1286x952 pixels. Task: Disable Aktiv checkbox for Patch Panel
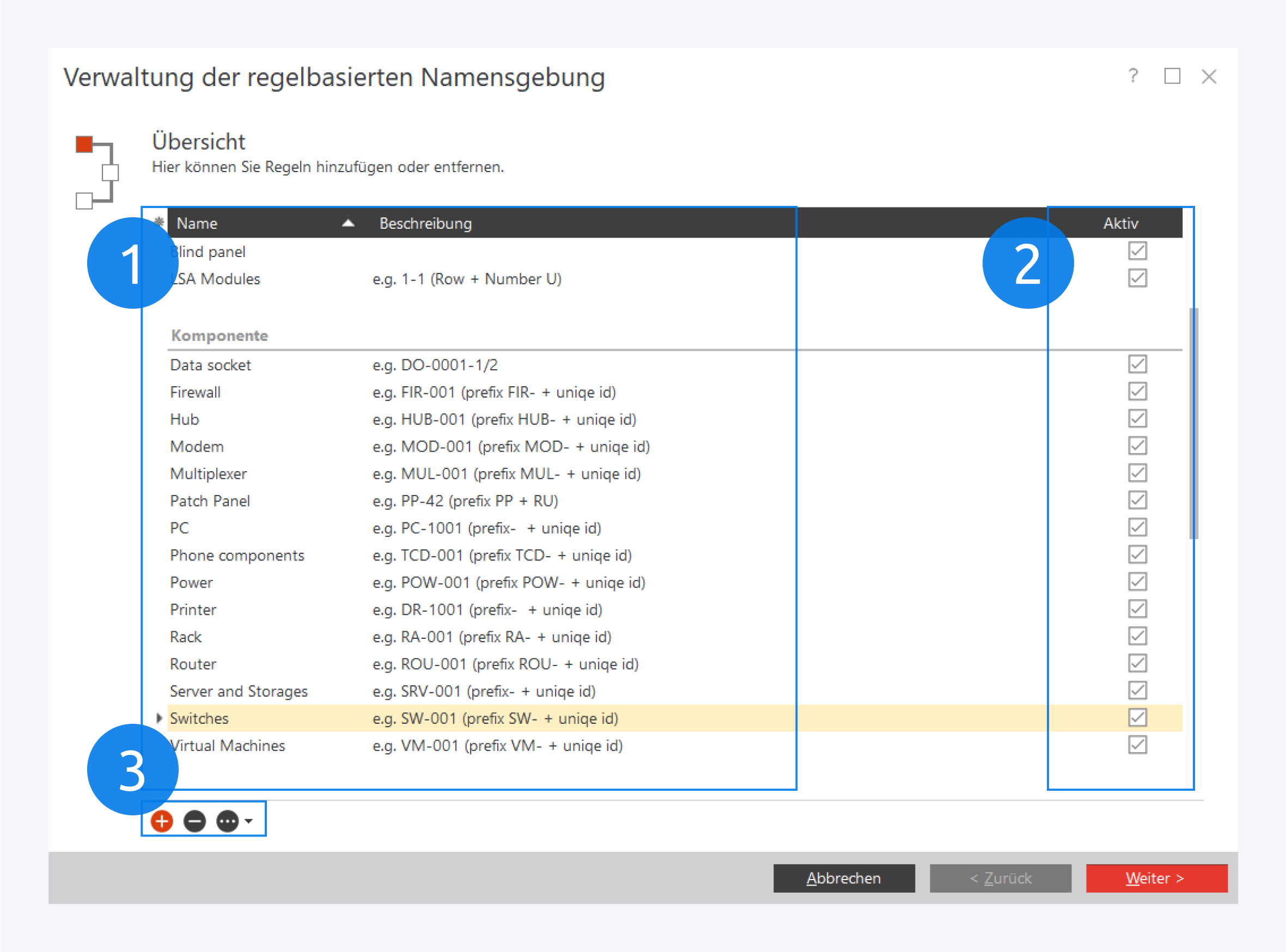(1137, 500)
